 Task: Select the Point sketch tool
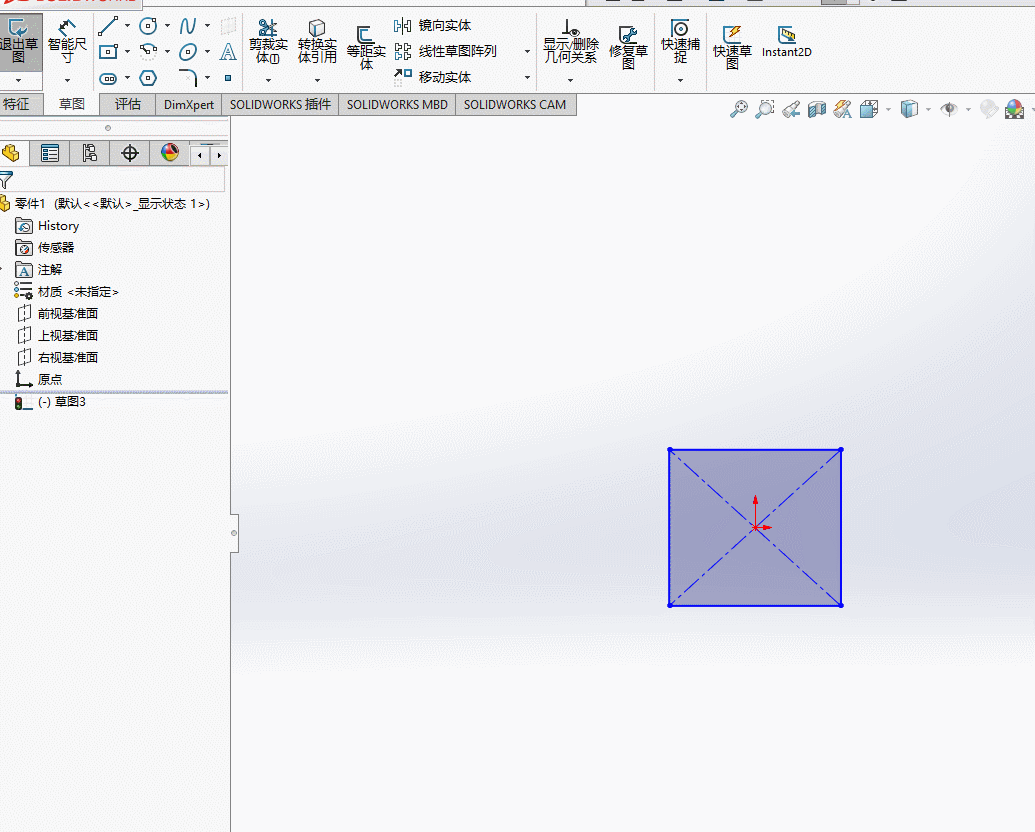pos(228,78)
